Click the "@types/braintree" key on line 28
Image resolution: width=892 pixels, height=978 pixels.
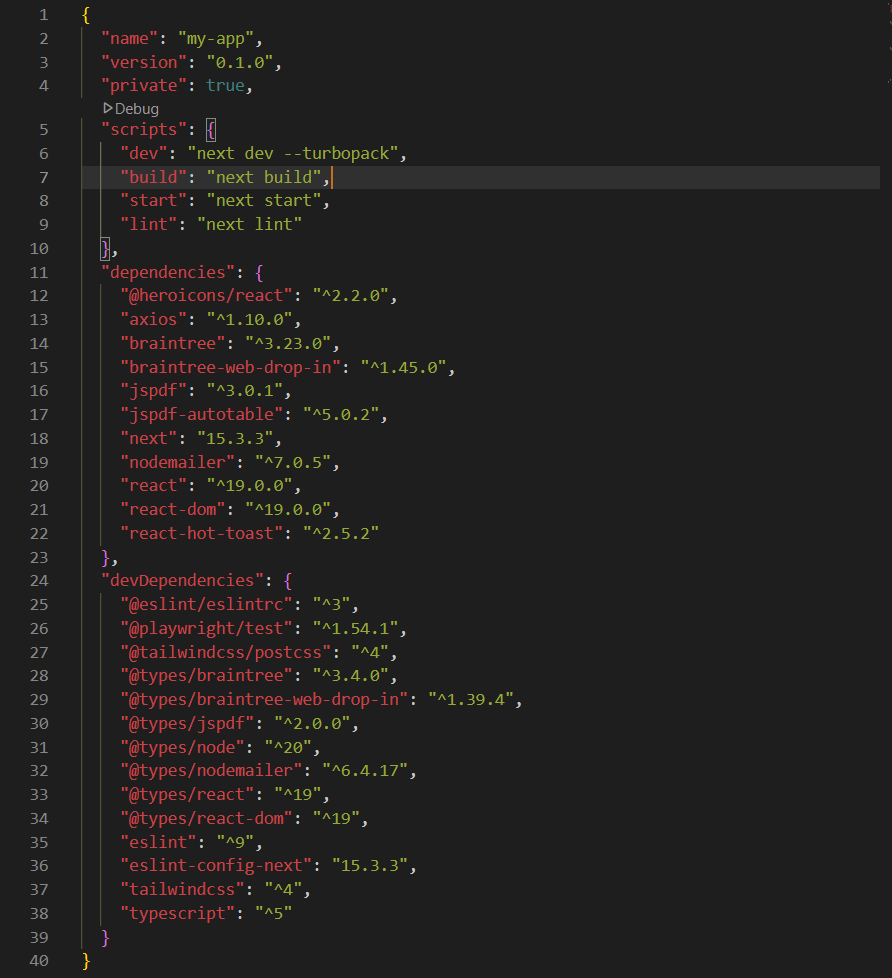pyautogui.click(x=206, y=675)
